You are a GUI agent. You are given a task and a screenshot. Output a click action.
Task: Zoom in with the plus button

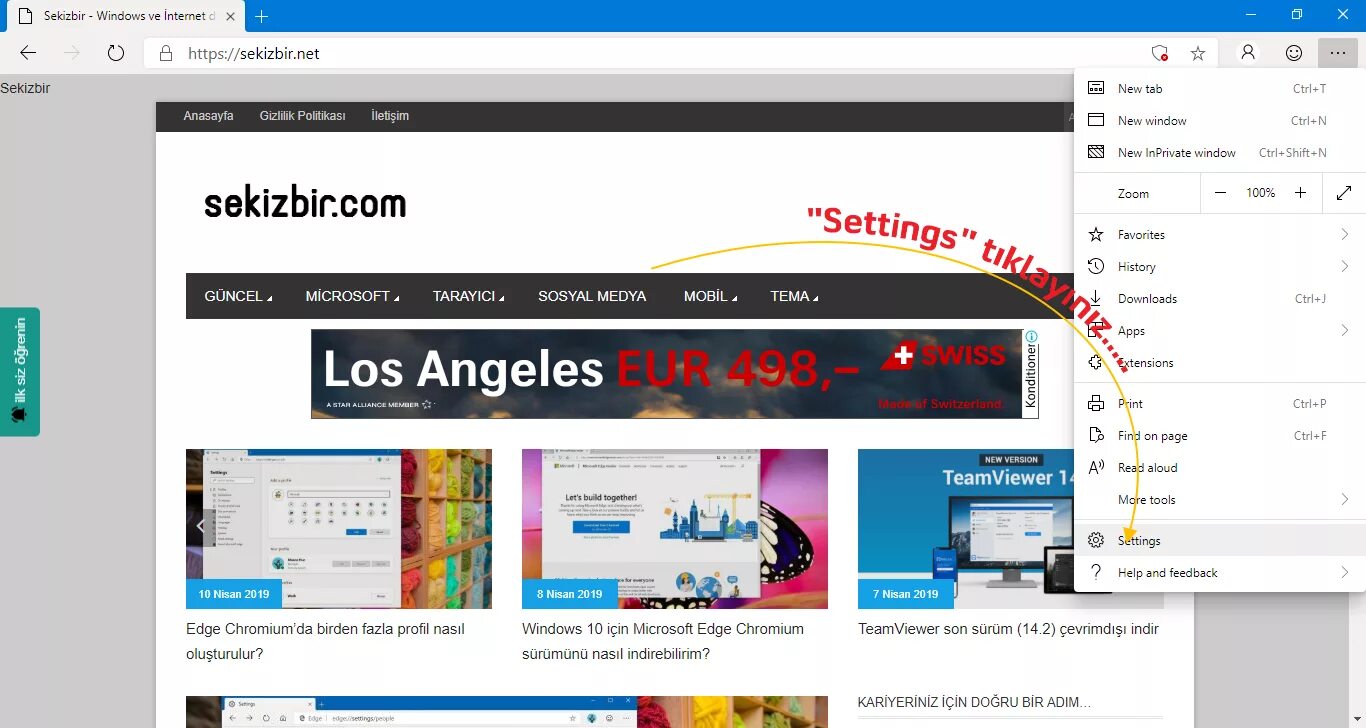[1300, 193]
